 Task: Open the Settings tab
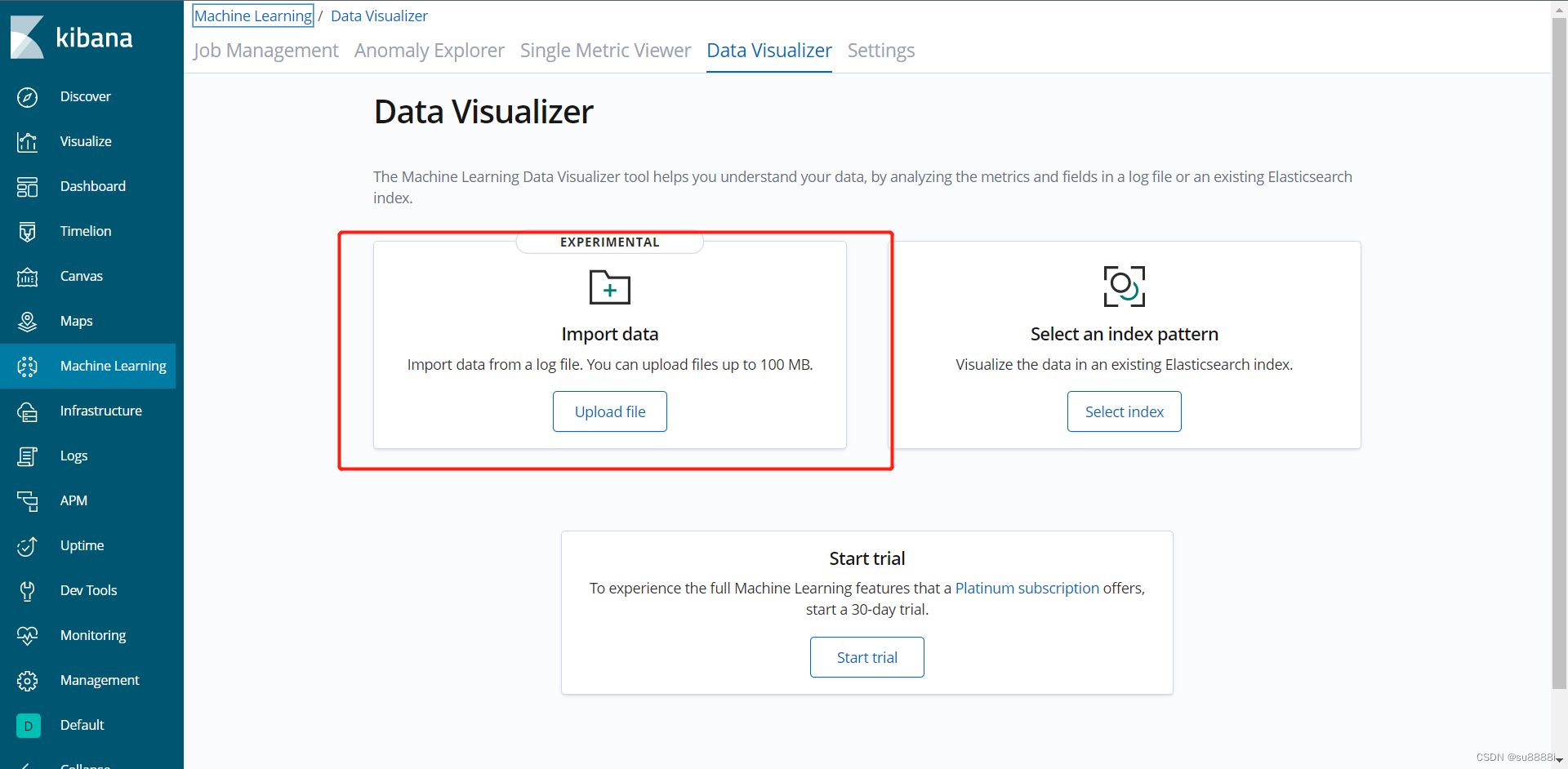coord(881,51)
